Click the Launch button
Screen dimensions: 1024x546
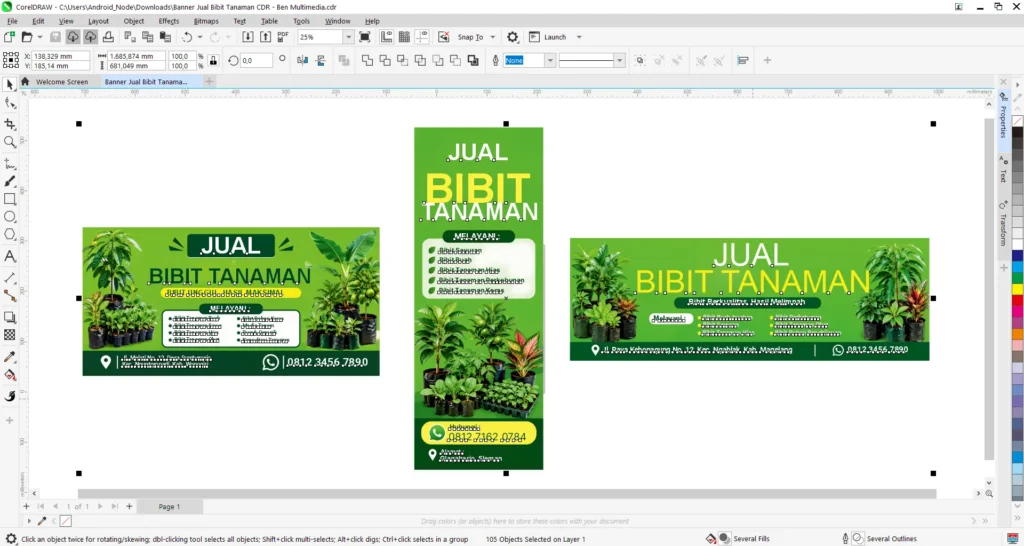[x=548, y=37]
